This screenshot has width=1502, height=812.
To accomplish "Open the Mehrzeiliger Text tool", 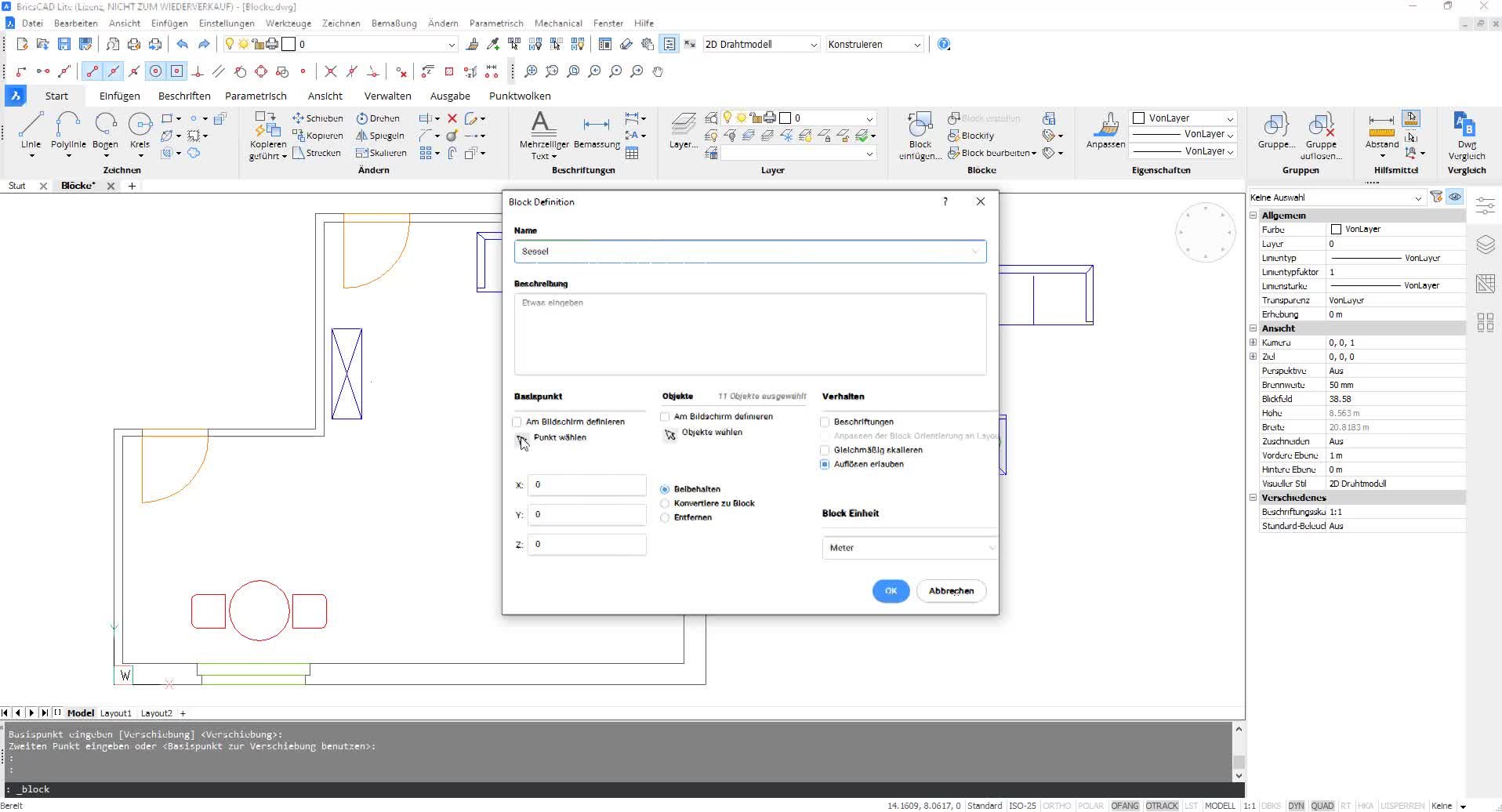I will pos(542,125).
